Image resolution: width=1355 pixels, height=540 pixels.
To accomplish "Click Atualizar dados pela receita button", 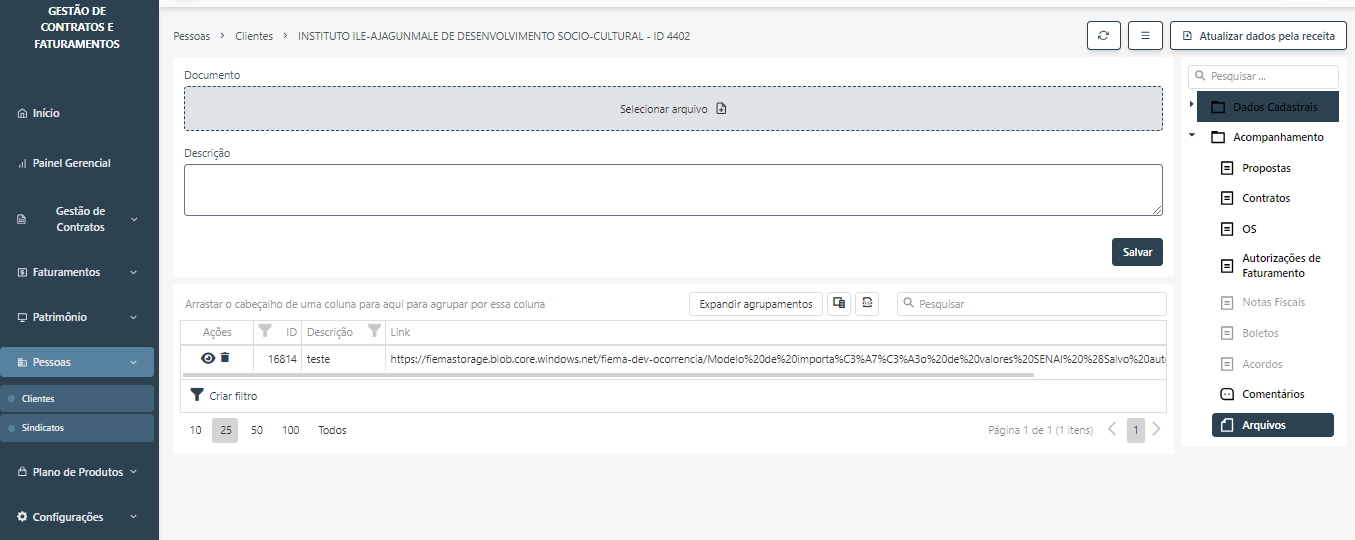I will tap(1258, 36).
